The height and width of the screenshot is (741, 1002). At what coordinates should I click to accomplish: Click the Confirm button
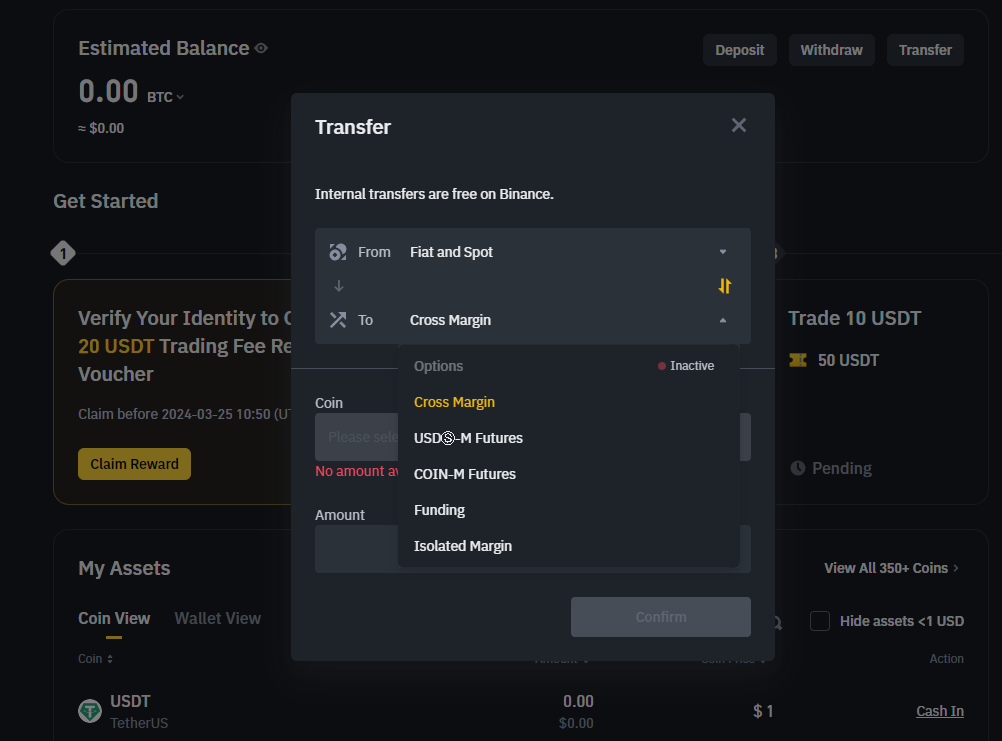click(661, 617)
